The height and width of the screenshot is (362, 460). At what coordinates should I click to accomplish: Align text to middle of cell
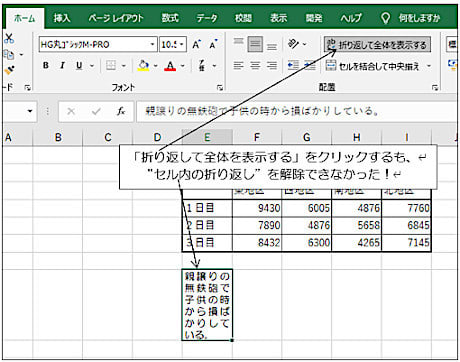pyautogui.click(x=255, y=44)
